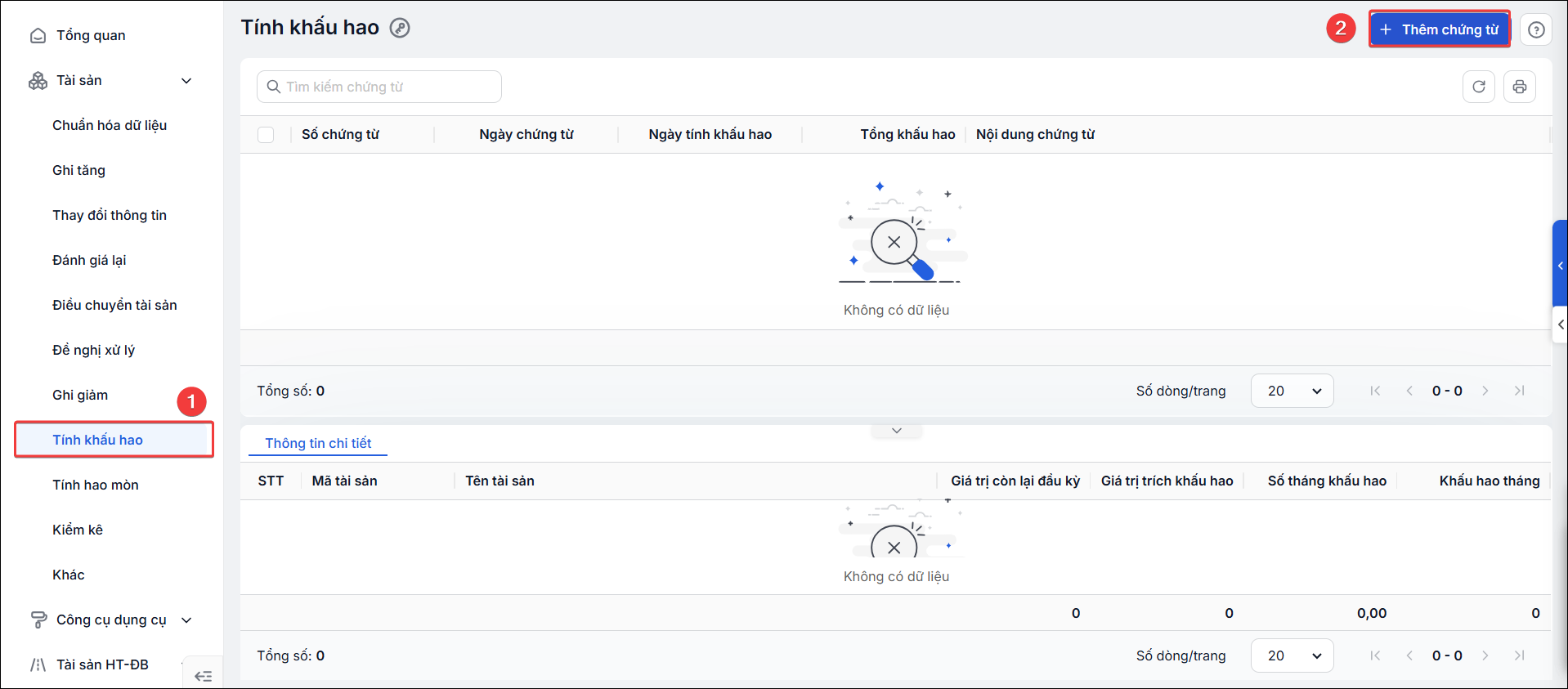Viewport: 1568px width, 689px height.
Task: Open Đánh giá lại menu item
Action: (89, 260)
